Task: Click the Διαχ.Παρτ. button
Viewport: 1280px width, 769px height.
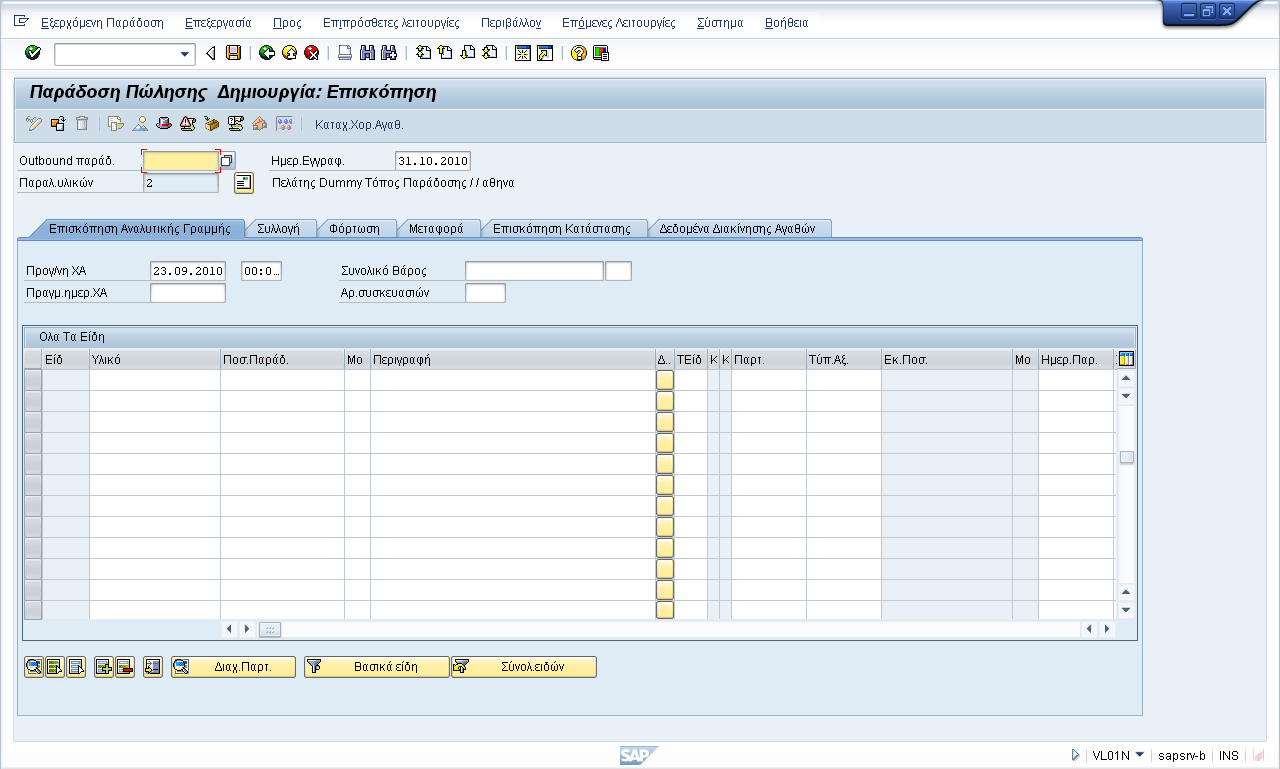Action: 234,667
